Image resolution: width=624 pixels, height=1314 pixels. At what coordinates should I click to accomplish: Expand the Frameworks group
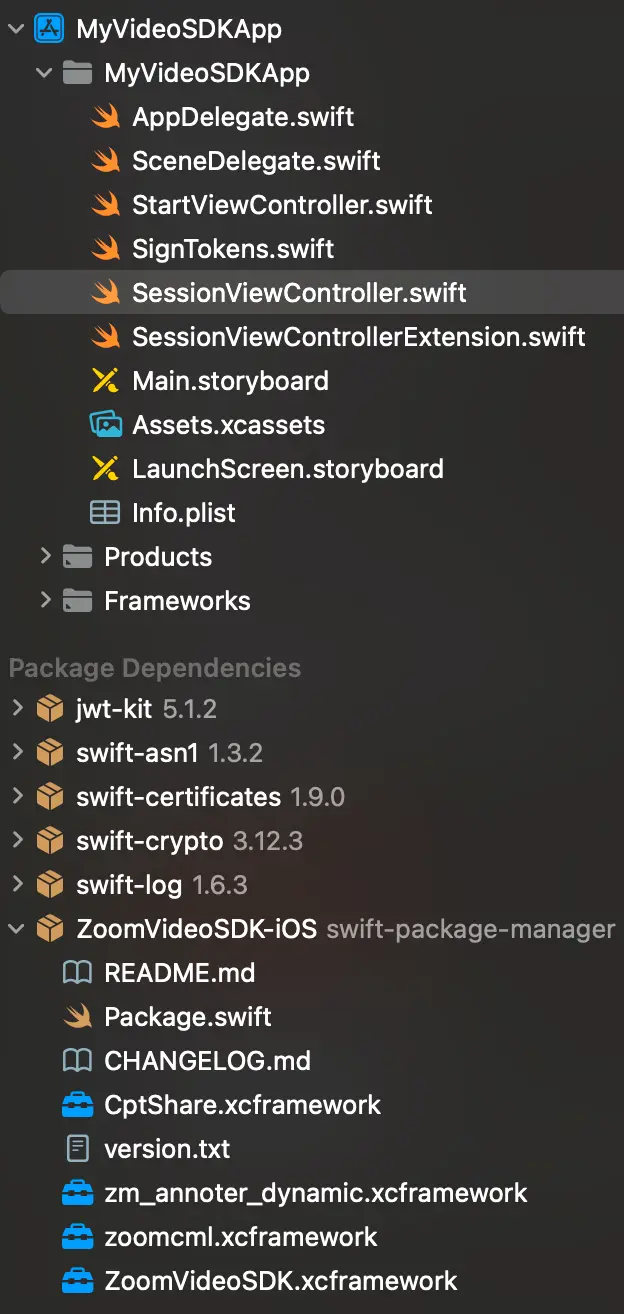point(44,600)
